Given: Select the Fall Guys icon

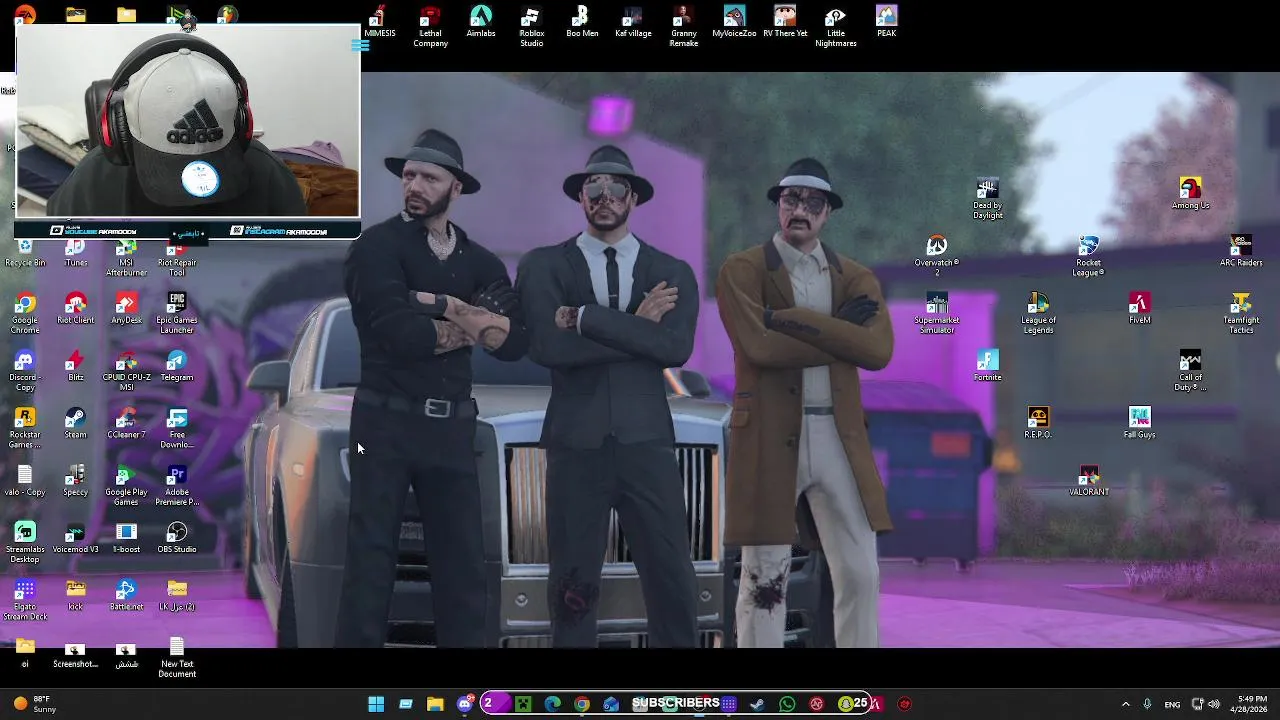Looking at the screenshot, I should [x=1139, y=423].
